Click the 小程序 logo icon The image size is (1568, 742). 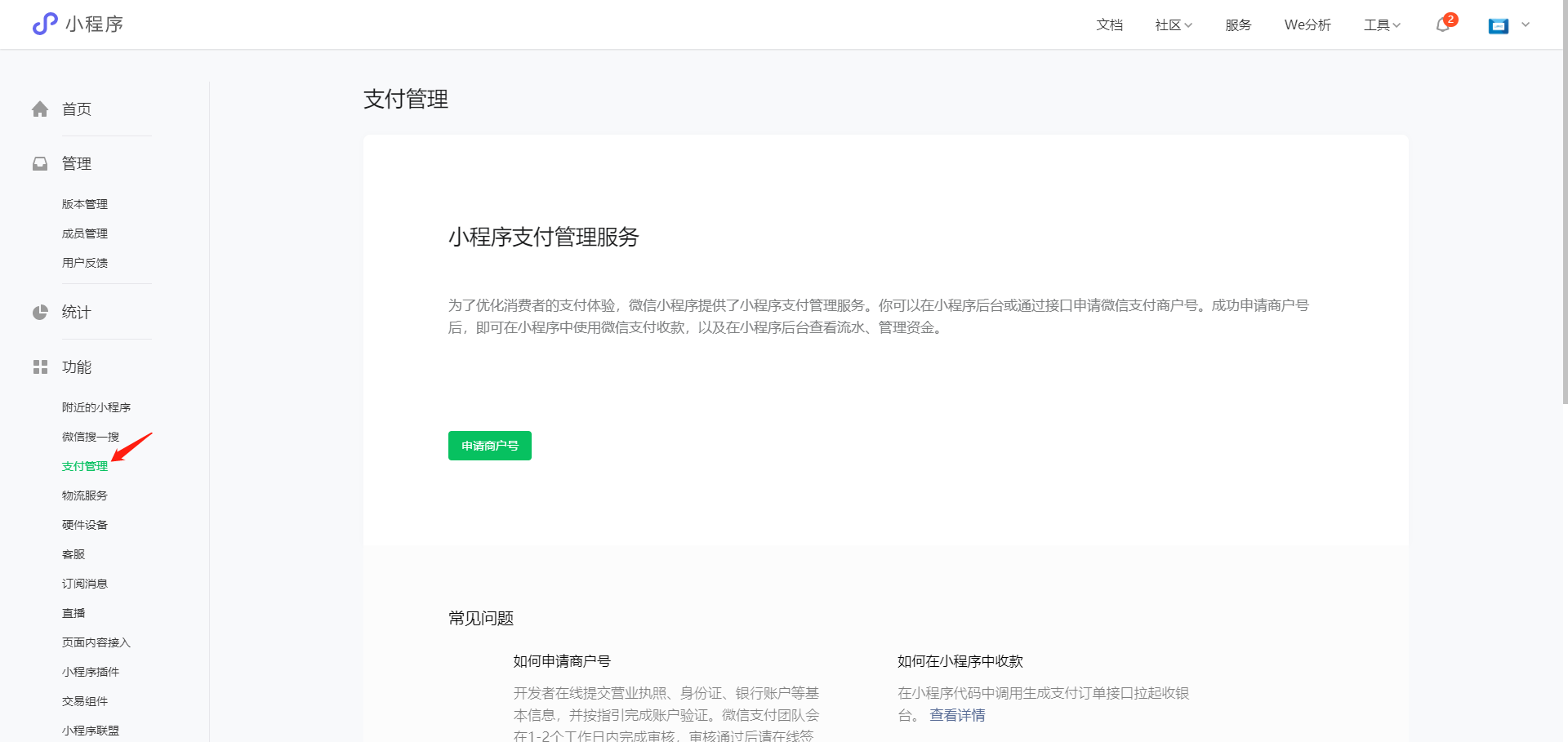click(x=45, y=24)
